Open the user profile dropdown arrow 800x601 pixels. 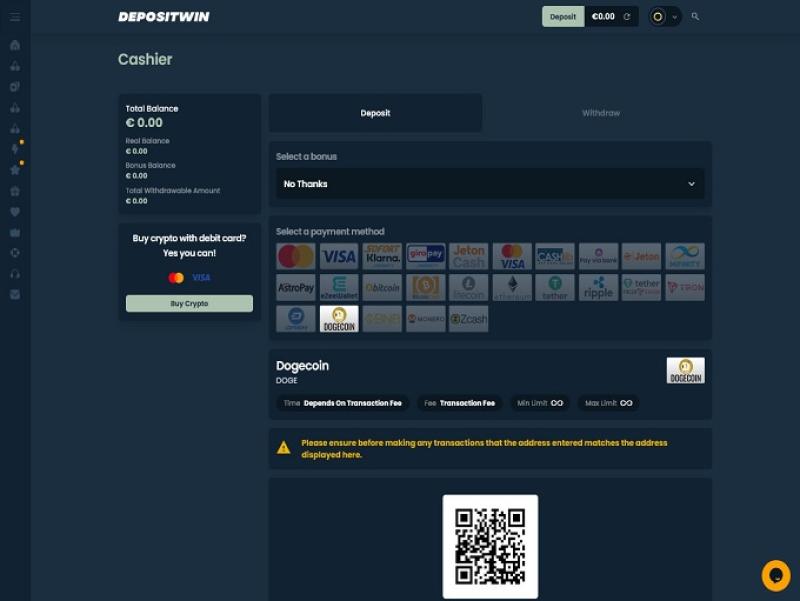[675, 17]
